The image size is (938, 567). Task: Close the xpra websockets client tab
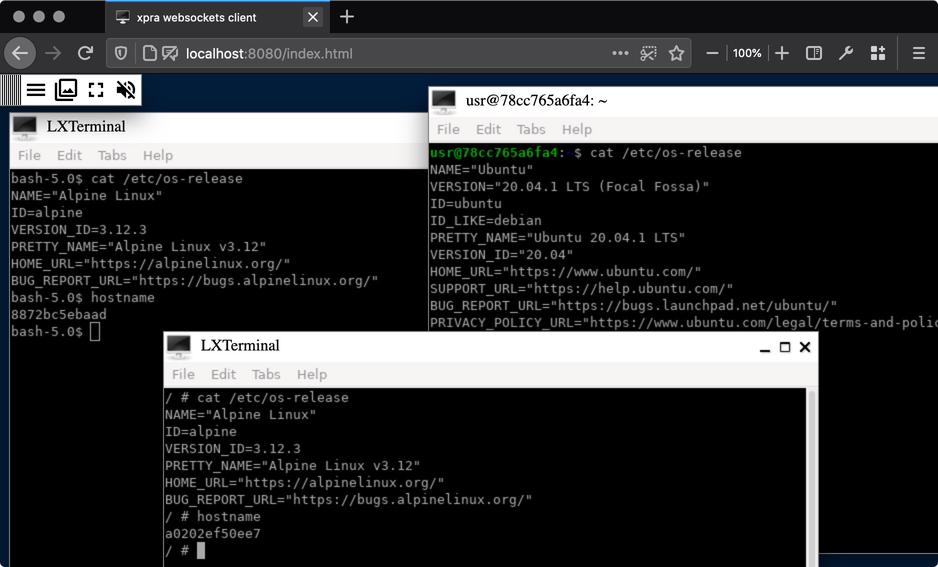[x=312, y=17]
